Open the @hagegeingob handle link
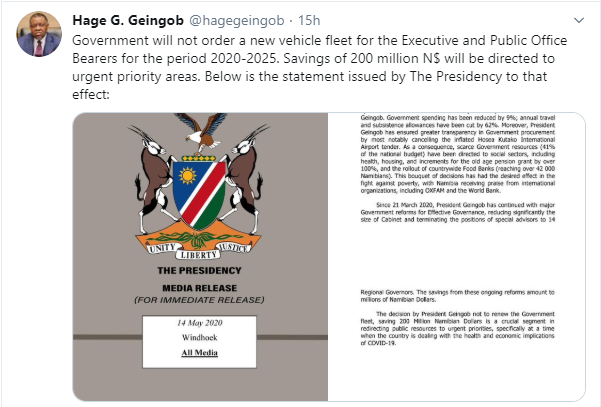This screenshot has width=601, height=407. coord(237,20)
